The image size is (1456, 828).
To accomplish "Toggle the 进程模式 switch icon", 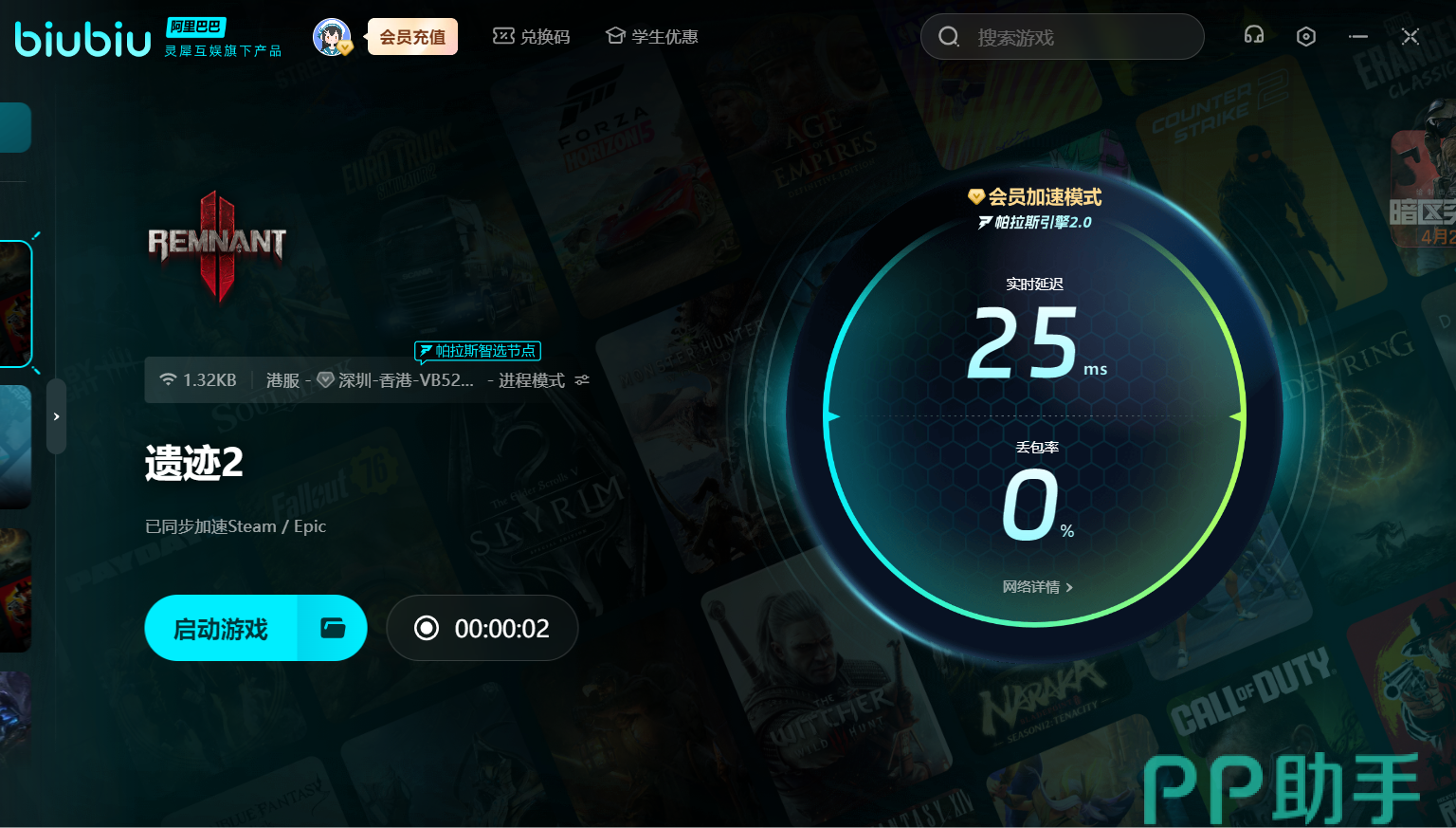I will point(582,380).
